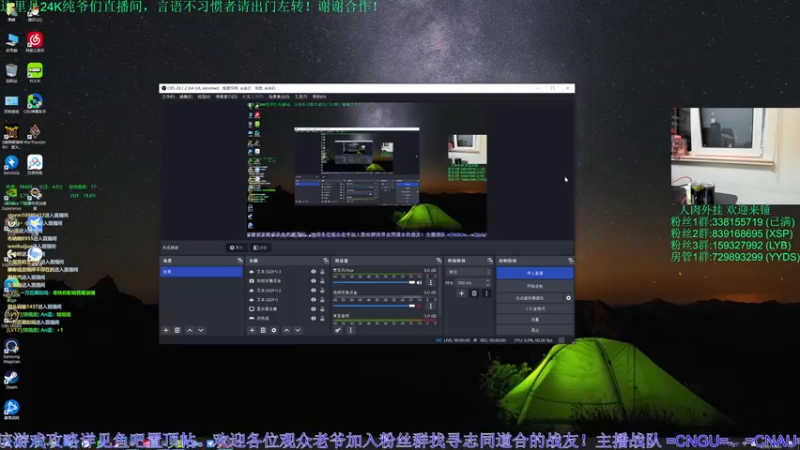Pop out the Sources dock panel
This screenshot has height=450, width=800.
tap(326, 261)
